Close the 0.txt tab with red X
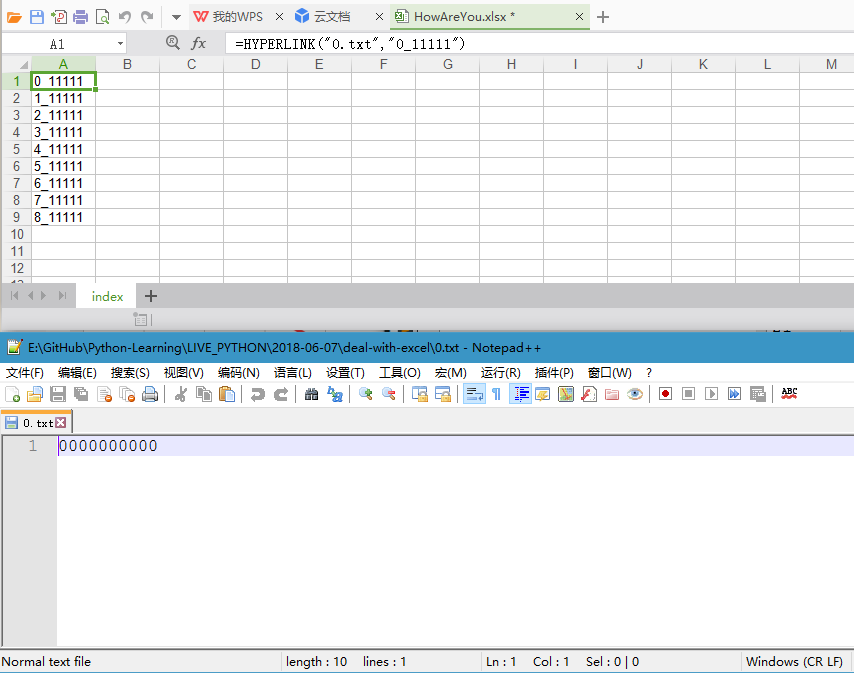This screenshot has width=854, height=673. 60,423
